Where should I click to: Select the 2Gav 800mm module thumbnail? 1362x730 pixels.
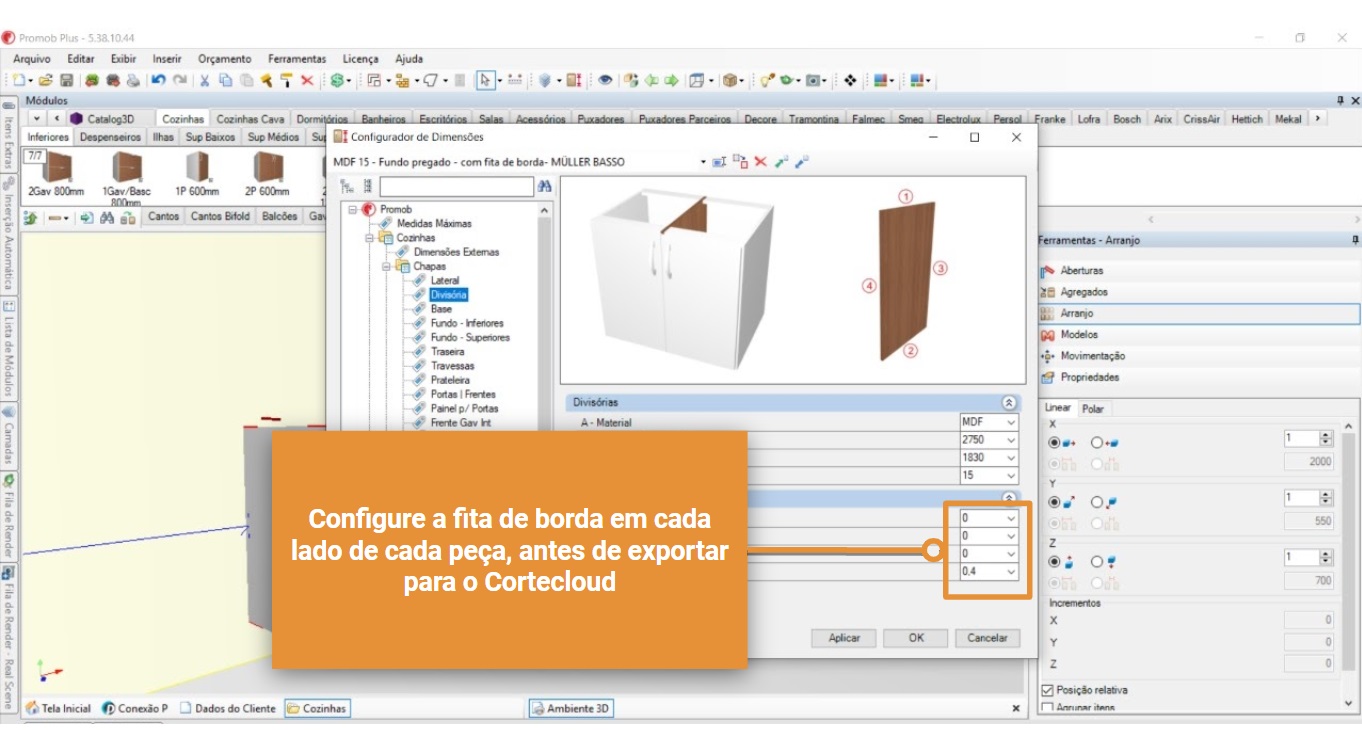click(x=56, y=173)
